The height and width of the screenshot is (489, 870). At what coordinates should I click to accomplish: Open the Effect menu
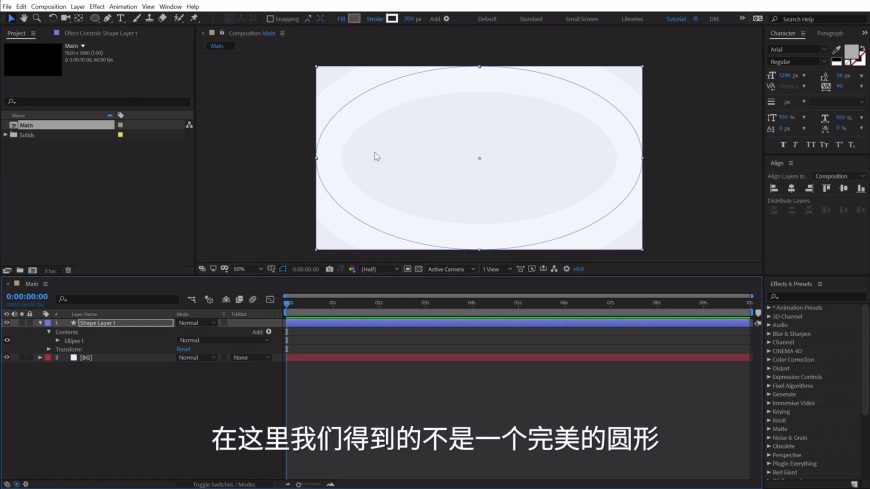pyautogui.click(x=97, y=7)
